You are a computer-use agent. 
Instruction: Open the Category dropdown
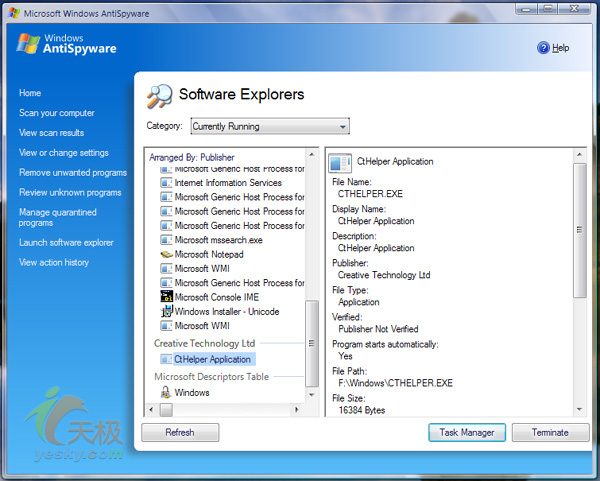coord(270,127)
